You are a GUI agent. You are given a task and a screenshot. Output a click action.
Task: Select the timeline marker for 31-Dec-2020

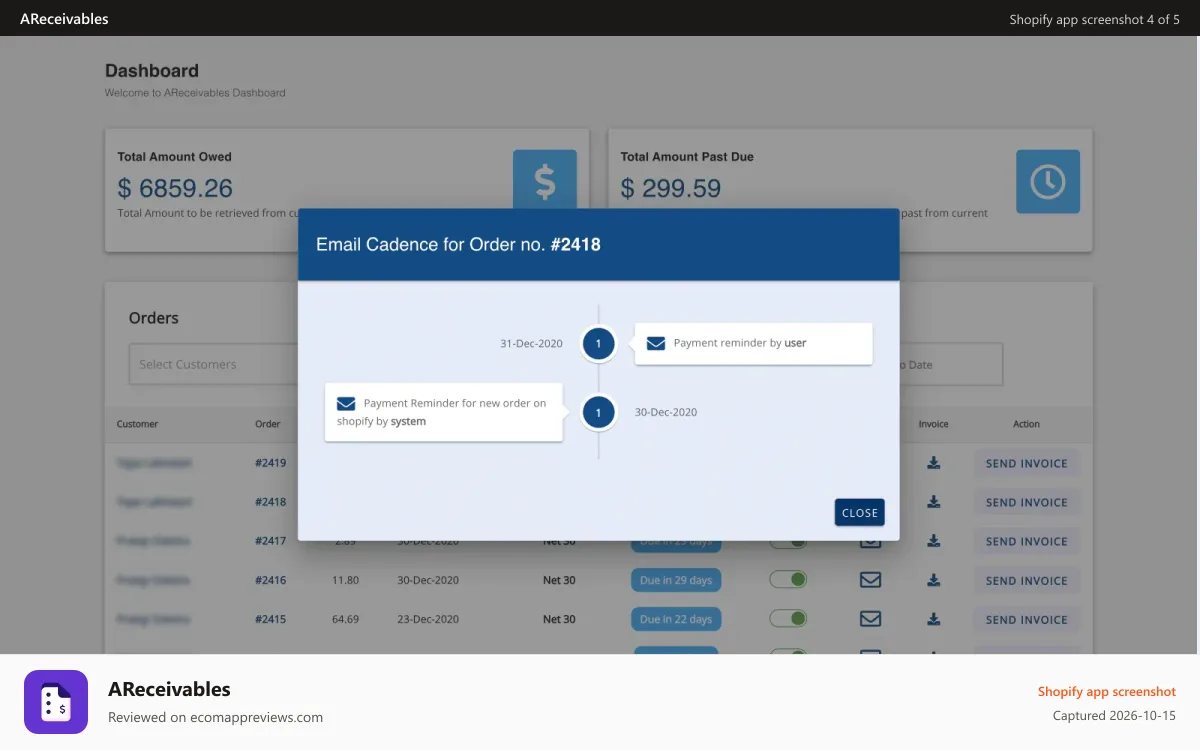tap(598, 343)
